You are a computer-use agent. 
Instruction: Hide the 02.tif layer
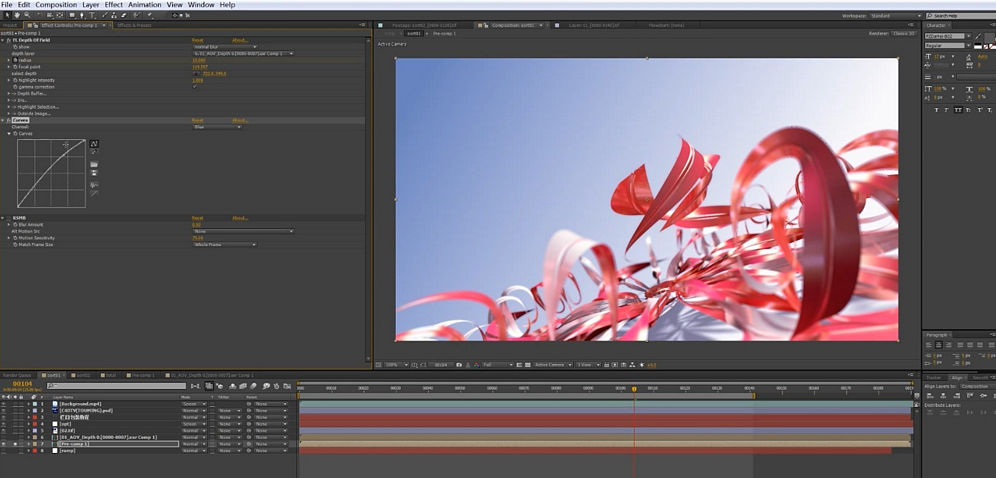[x=4, y=430]
